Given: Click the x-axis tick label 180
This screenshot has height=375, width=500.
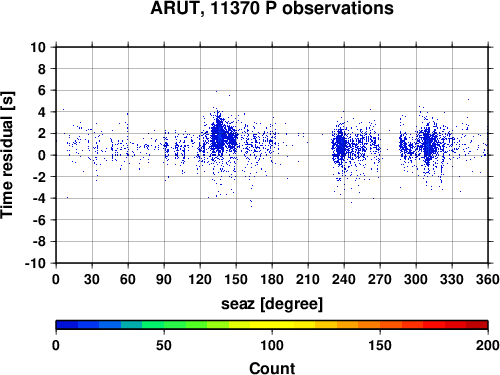Looking at the screenshot, I should [x=272, y=279].
